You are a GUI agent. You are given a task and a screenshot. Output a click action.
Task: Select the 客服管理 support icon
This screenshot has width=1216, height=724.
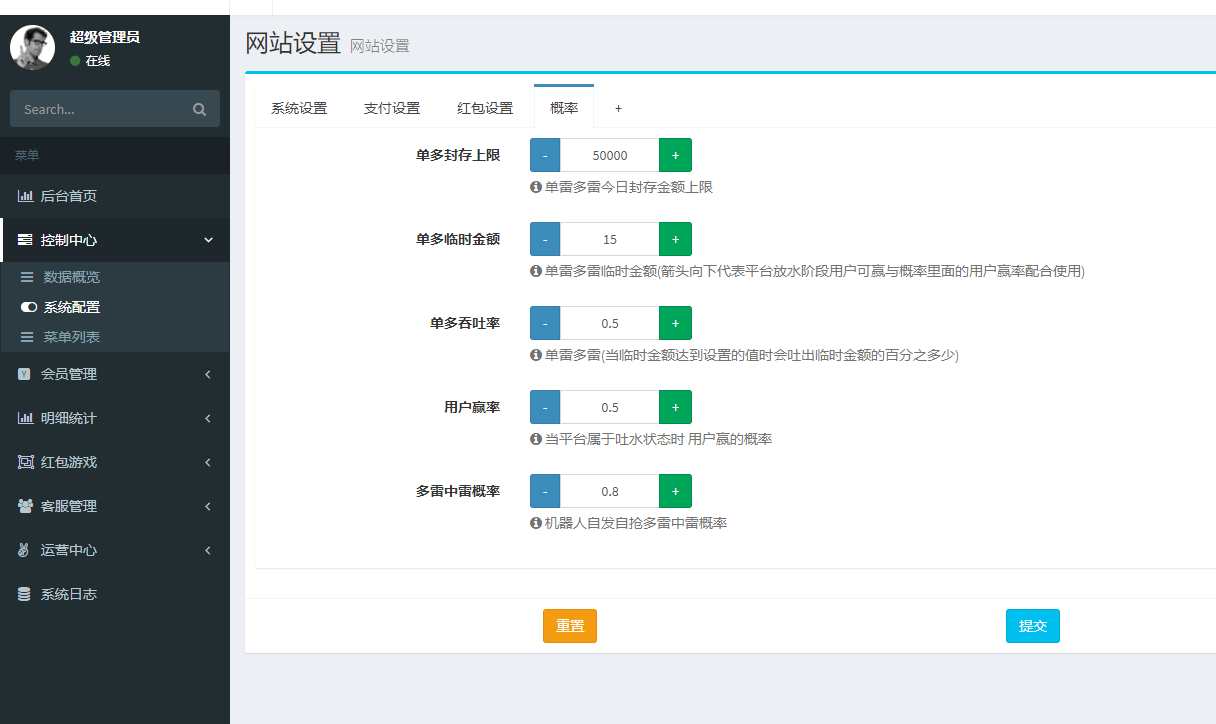click(x=28, y=506)
